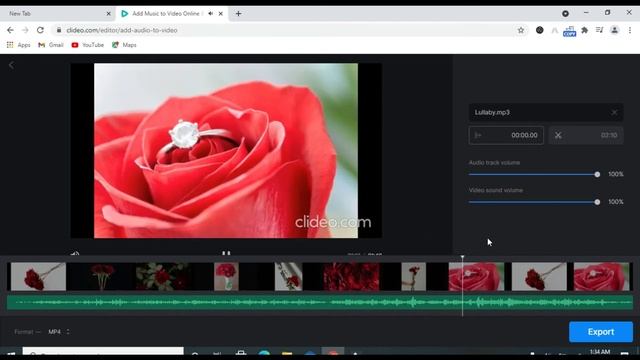Click the timeline playhead marker
Image resolution: width=640 pixels, height=360 pixels.
pos(462,258)
